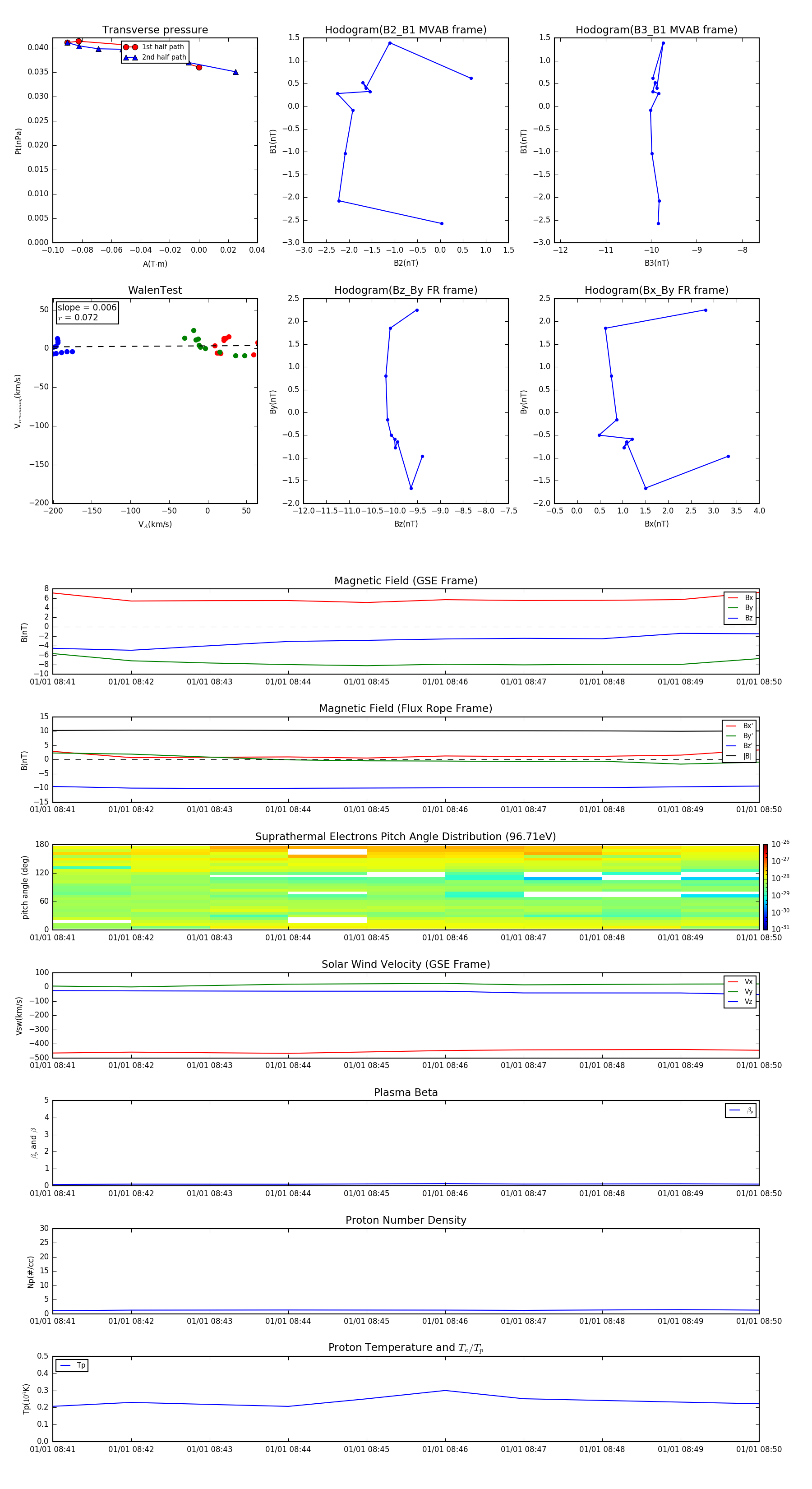This screenshot has height=1489, width=812.
Task: Click the 'Hodogram(Bx_By FR frame)' title
Action: pos(656,290)
